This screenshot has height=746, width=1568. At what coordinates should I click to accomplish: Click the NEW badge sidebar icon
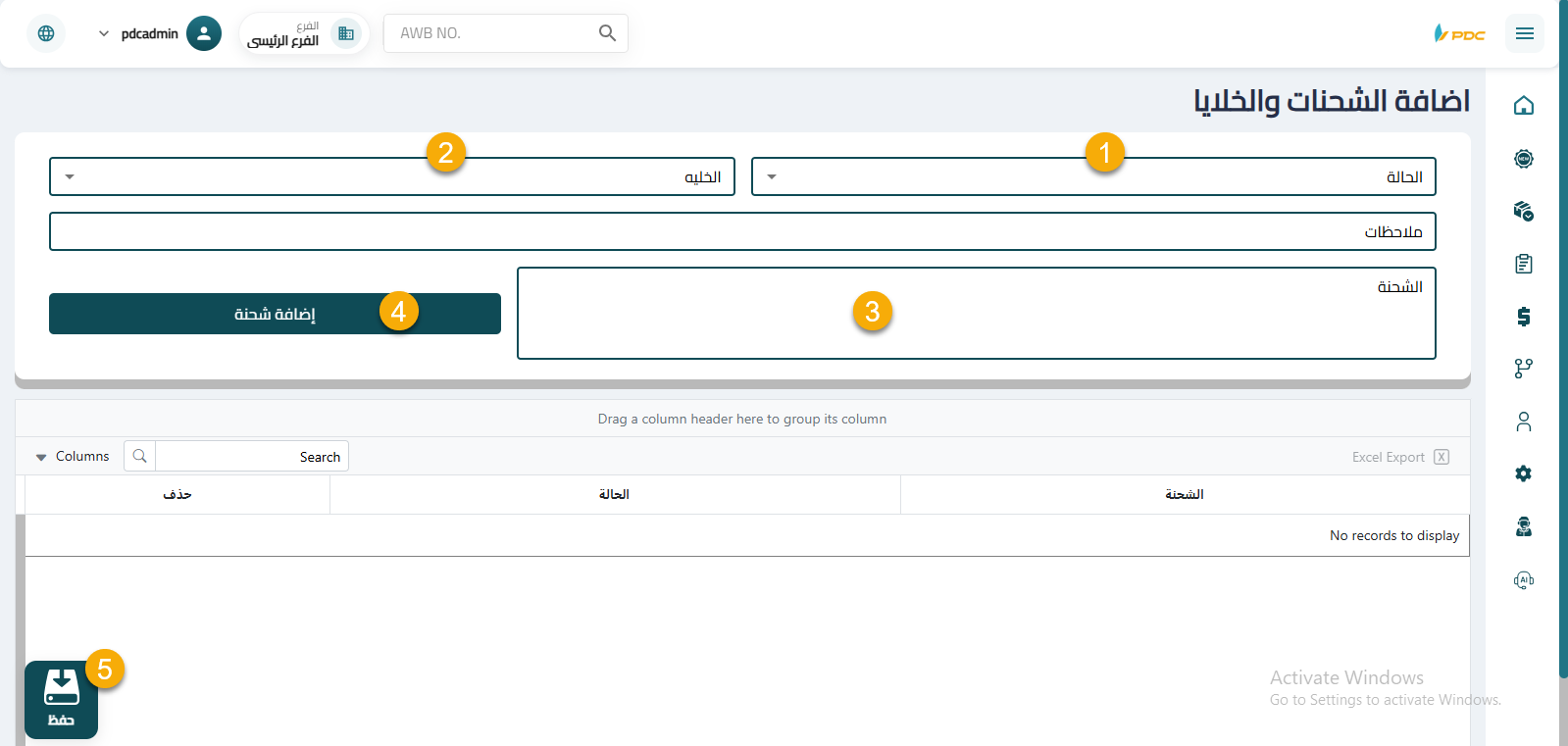point(1523,159)
